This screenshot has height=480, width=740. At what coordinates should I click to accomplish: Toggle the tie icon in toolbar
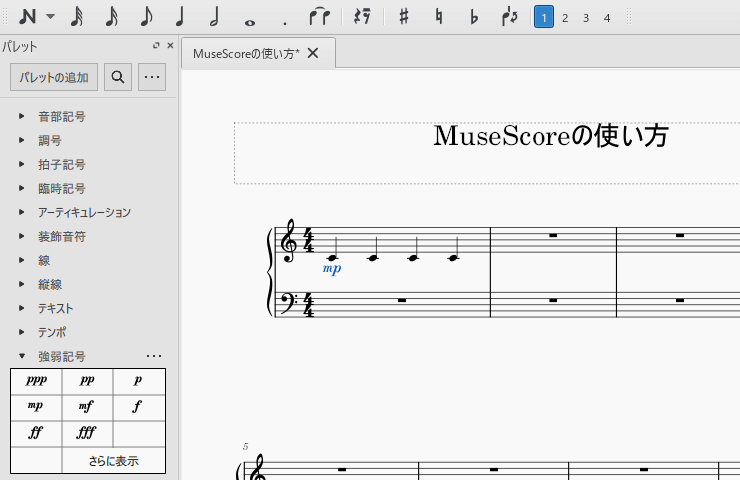tap(320, 17)
